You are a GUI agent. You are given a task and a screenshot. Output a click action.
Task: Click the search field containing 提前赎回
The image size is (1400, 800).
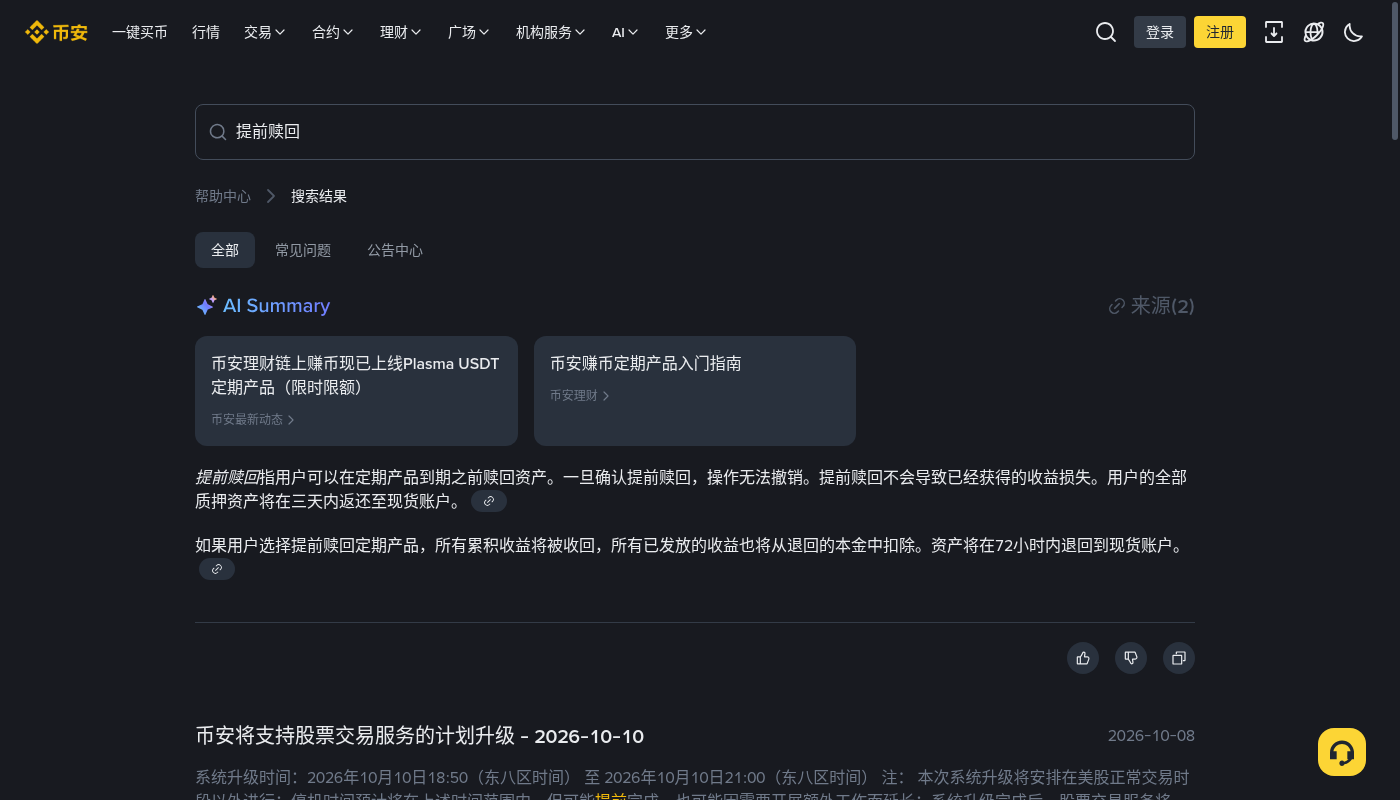coord(695,132)
